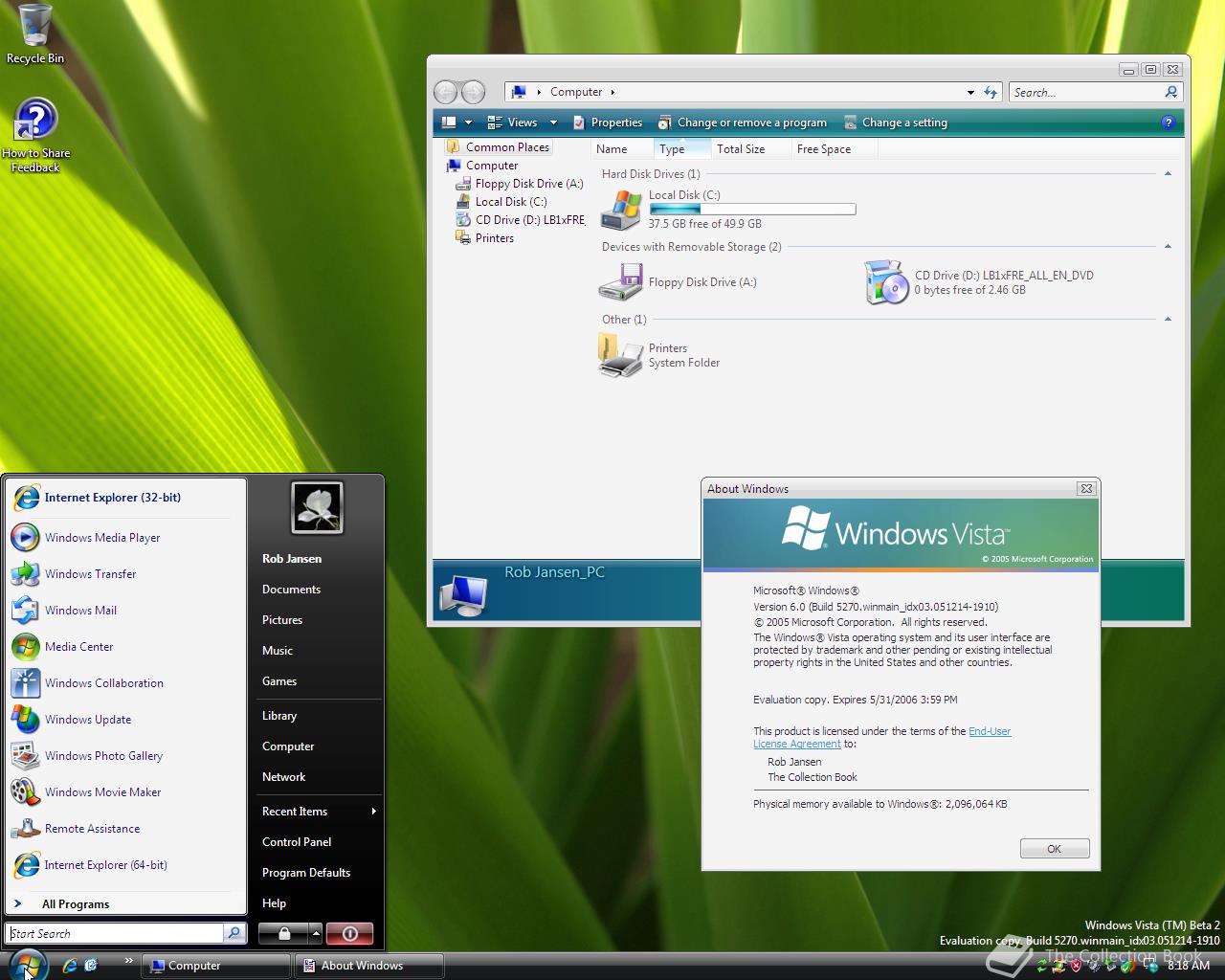The image size is (1225, 980).
Task: Open Pictures from Start menu
Action: [282, 620]
